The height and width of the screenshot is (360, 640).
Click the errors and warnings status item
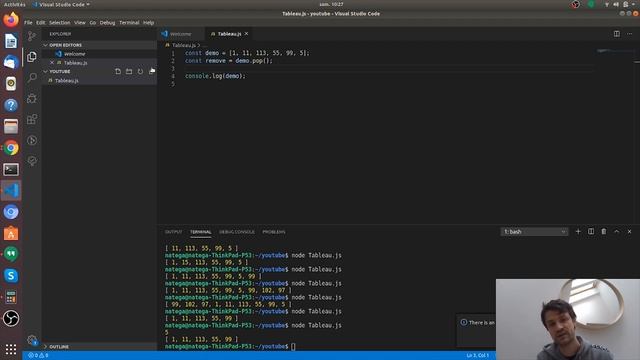(38, 355)
